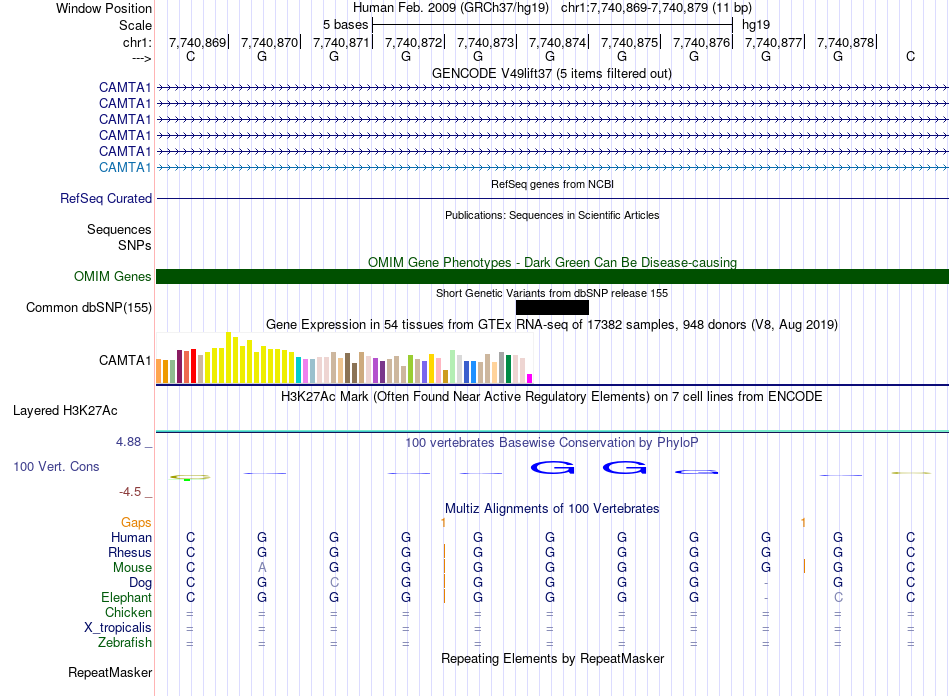The height and width of the screenshot is (696, 950).
Task: Click the Chicken species row label
Action: coord(128,612)
